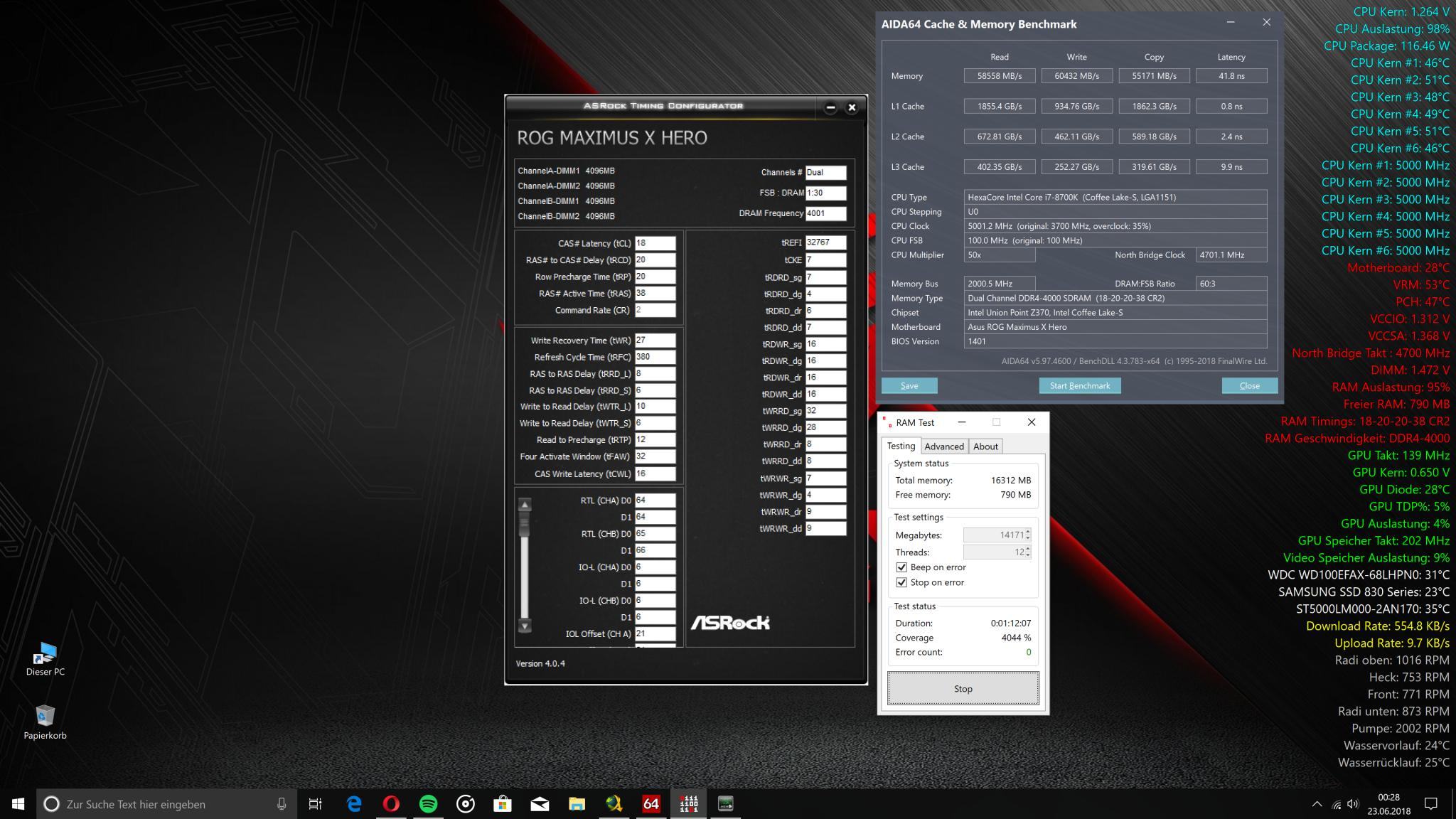Click the Memory Latency value 41.8 ns

click(x=1231, y=75)
